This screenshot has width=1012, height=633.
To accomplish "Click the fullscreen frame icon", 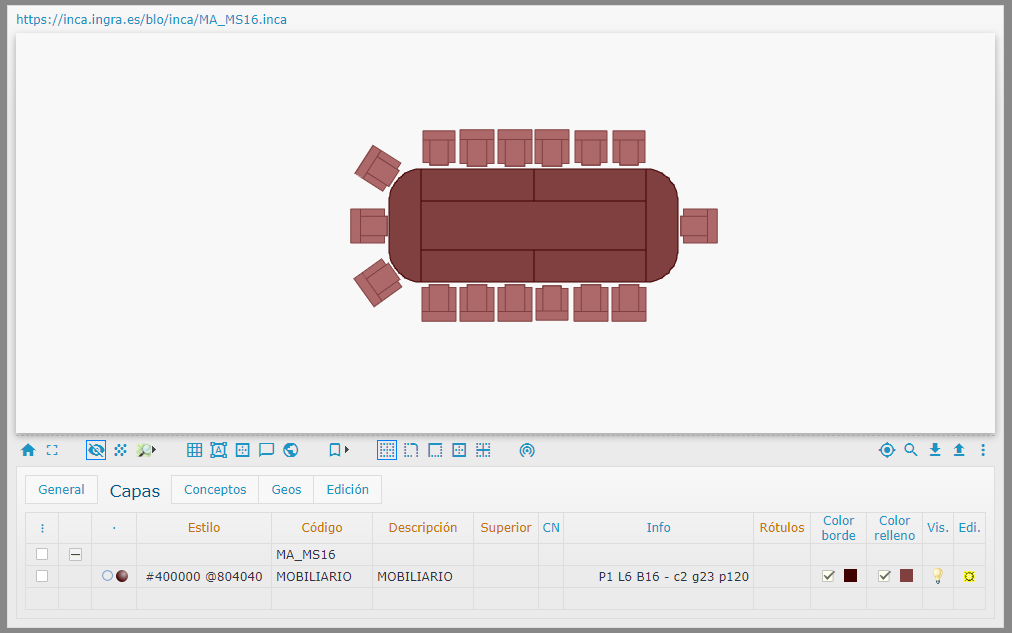I will click(52, 450).
